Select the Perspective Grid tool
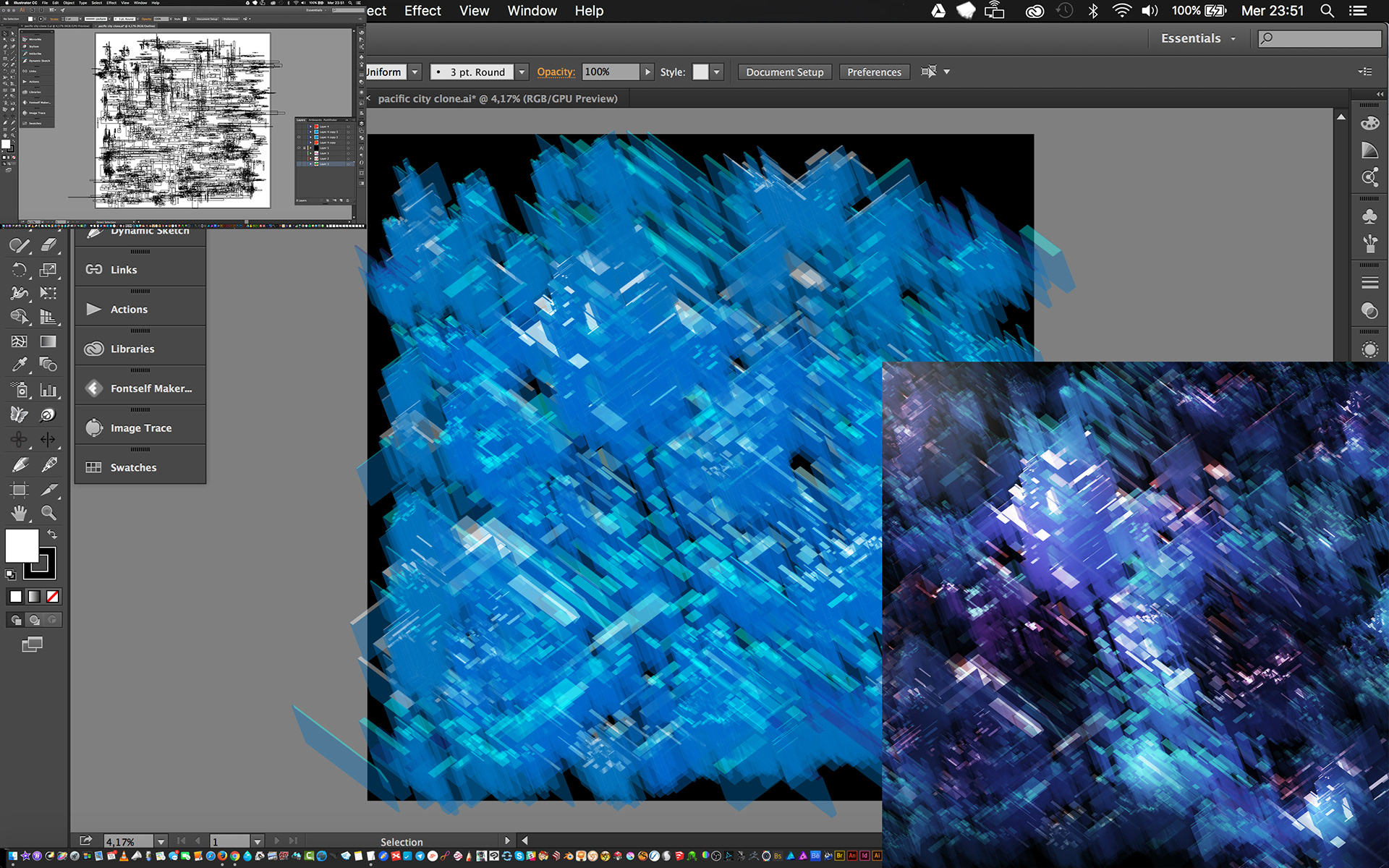This screenshot has width=1389, height=868. coord(48,317)
